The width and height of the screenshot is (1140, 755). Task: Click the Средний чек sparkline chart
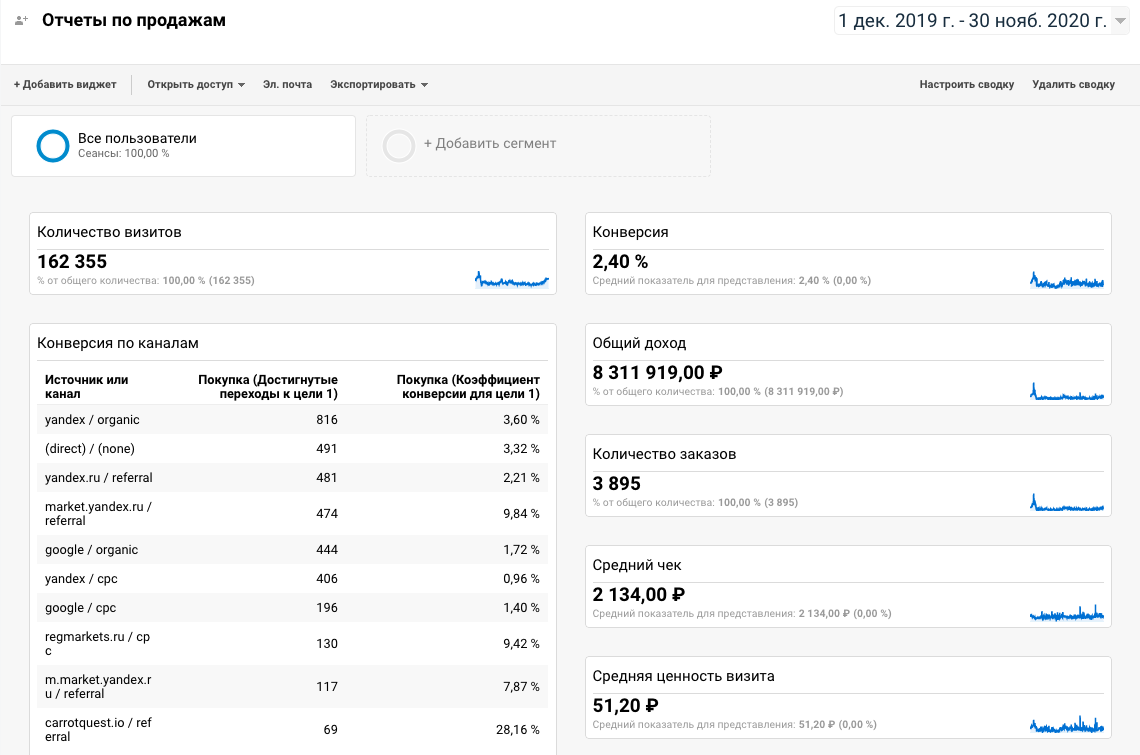(x=1067, y=614)
